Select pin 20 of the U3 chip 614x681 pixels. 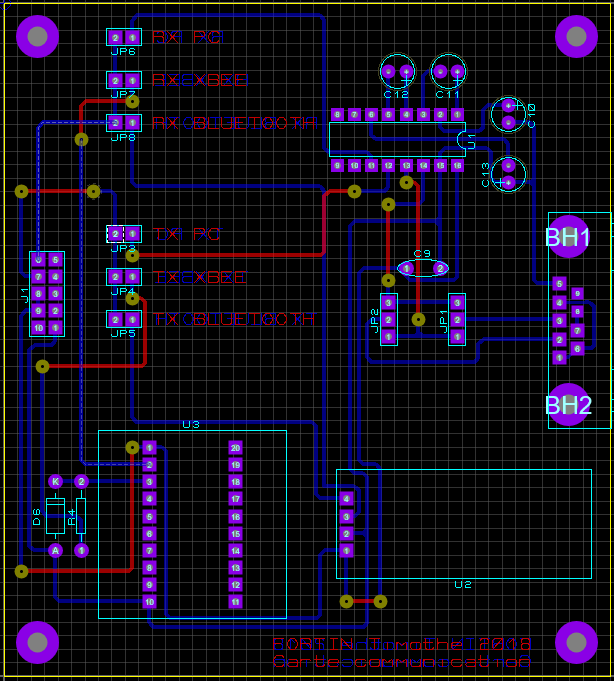(x=235, y=448)
